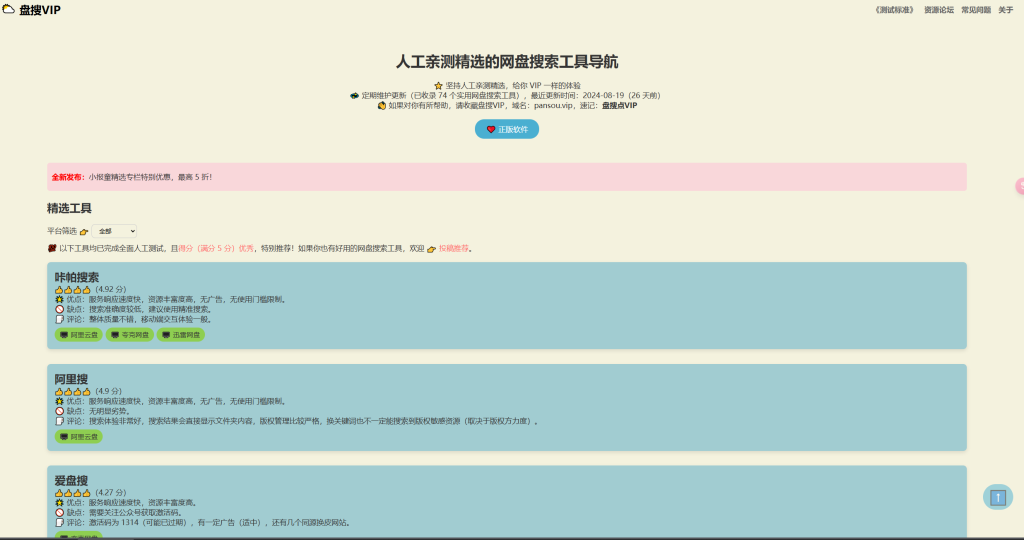The width and height of the screenshot is (1024, 540).
Task: Click the 精选工具 section heading
Action: point(69,208)
